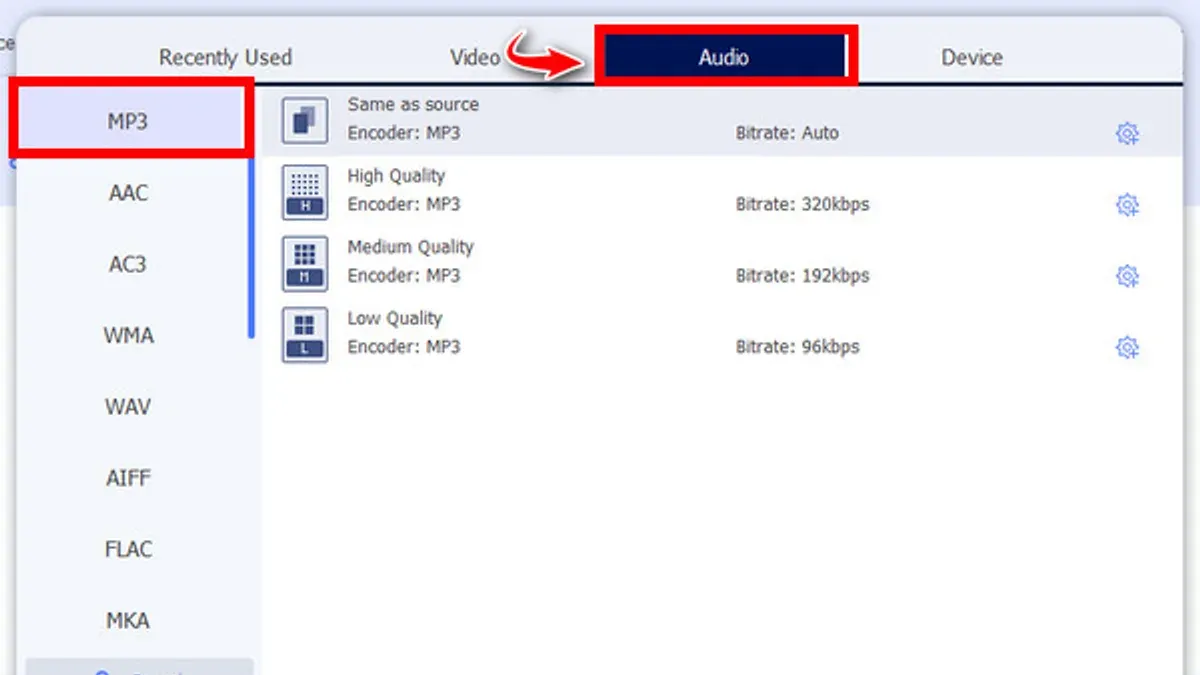1200x675 pixels.
Task: Choose AAC from the format list
Action: click(129, 193)
